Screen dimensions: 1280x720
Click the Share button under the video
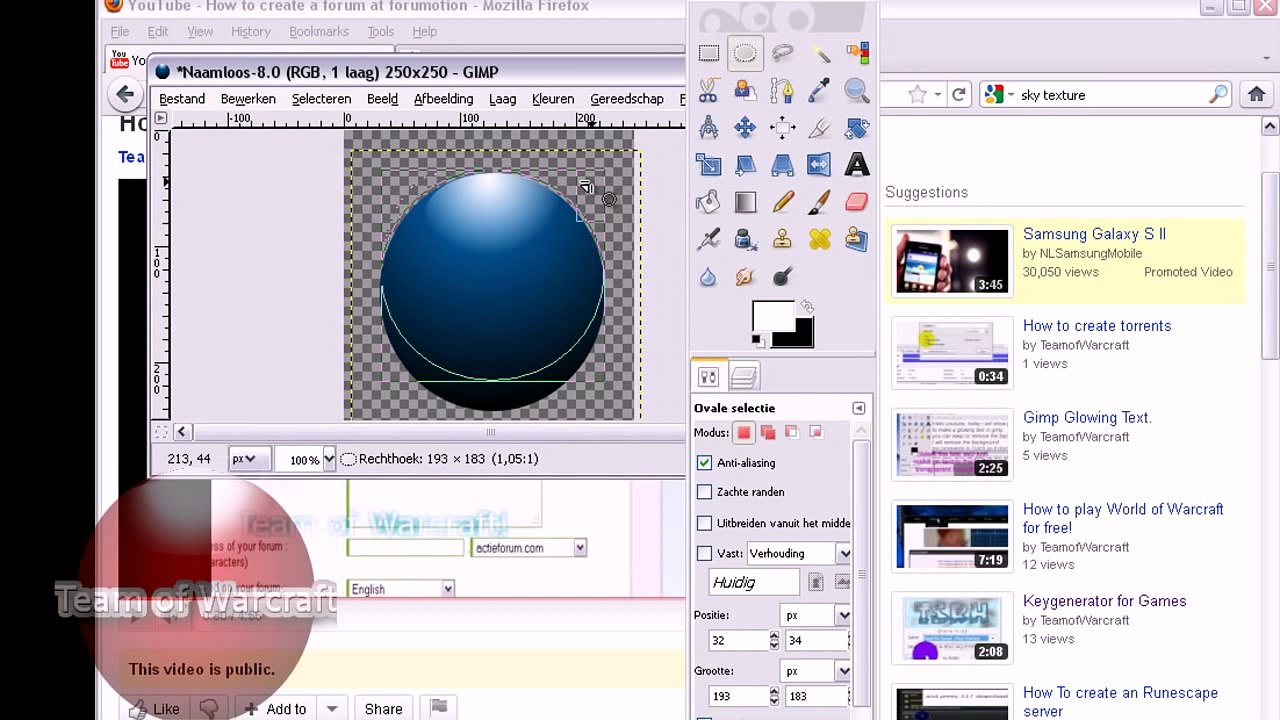click(x=383, y=709)
